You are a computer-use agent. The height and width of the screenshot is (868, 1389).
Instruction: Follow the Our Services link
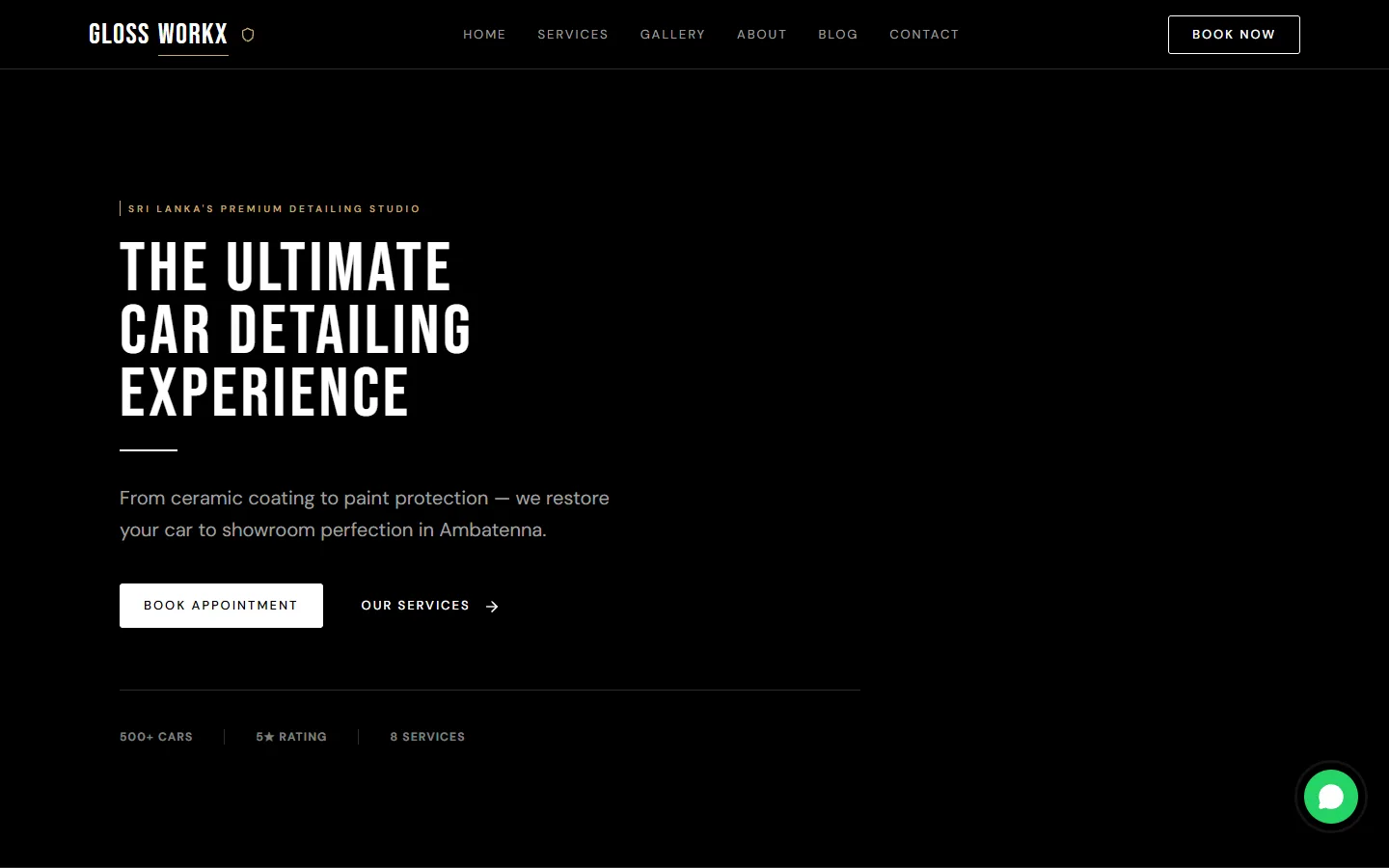[x=430, y=606]
